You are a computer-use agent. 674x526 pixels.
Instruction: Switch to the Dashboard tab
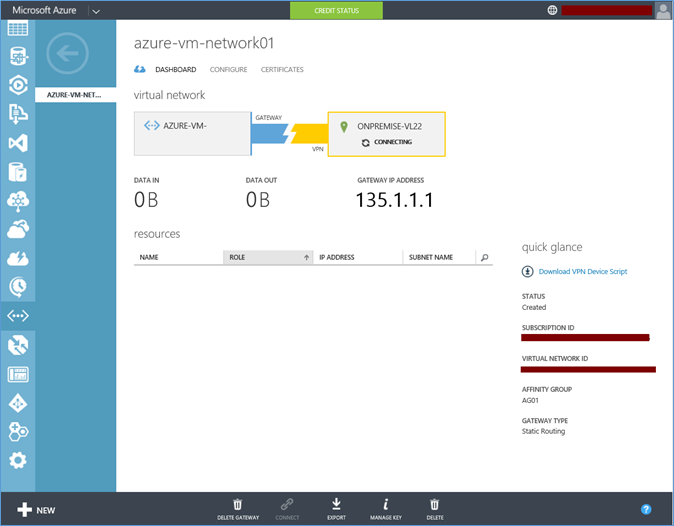coord(176,70)
